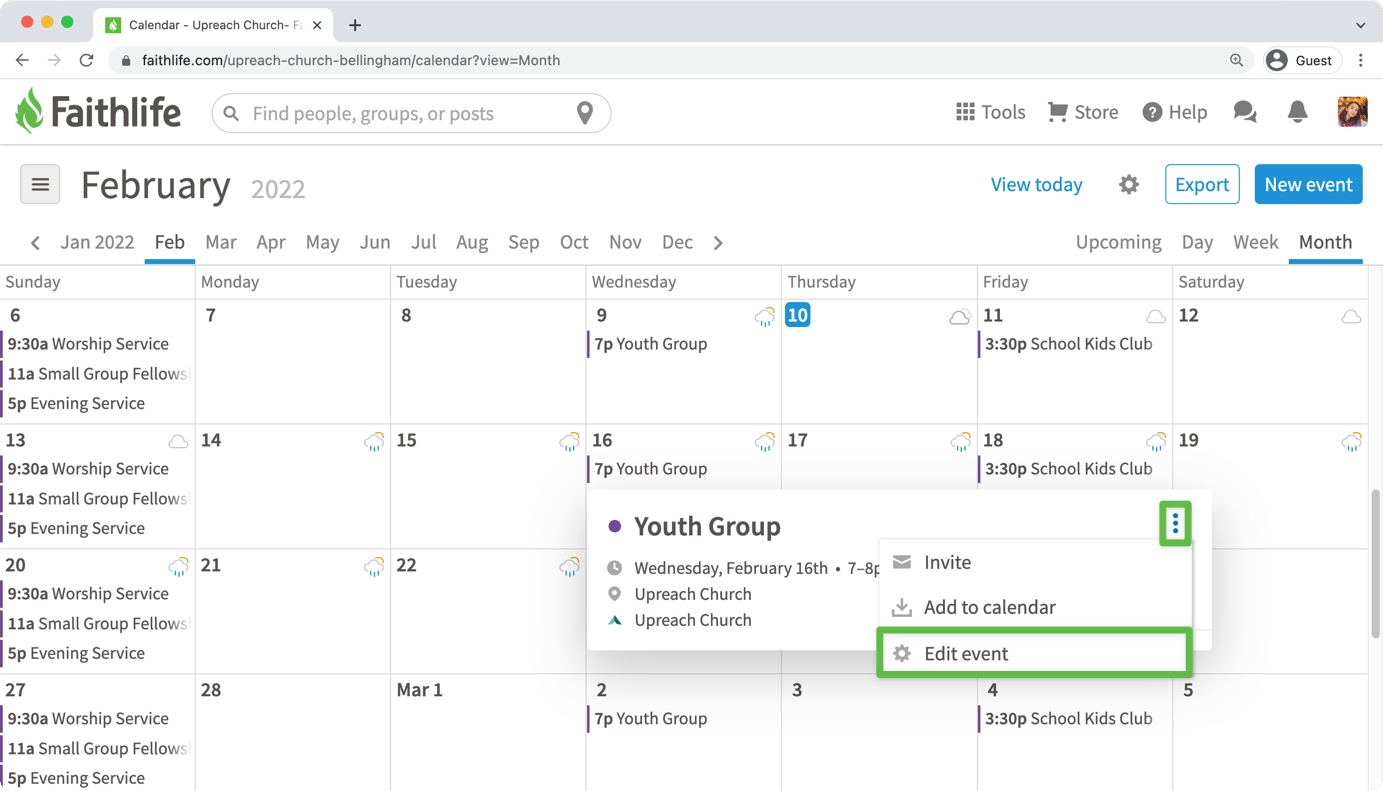Click the New event button
Viewport: 1383px width, 791px height.
coord(1308,184)
